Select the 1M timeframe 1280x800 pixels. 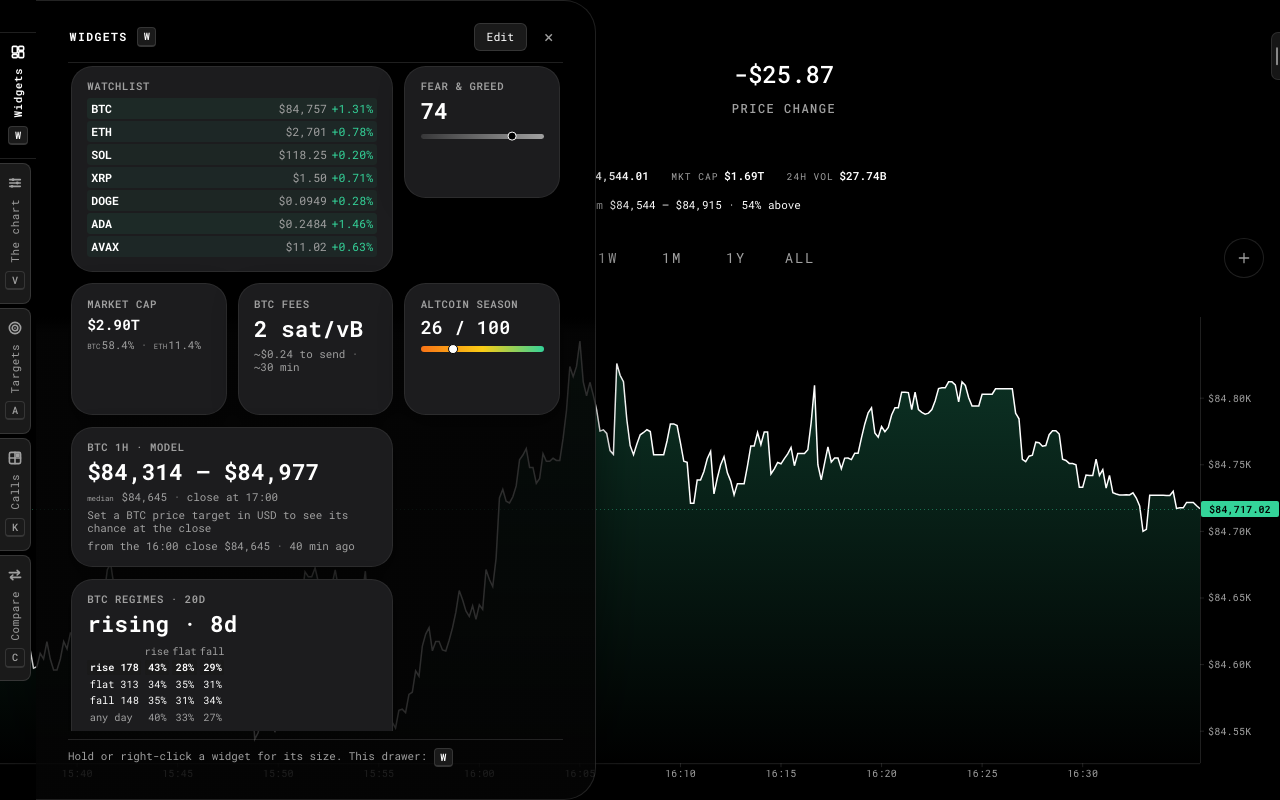coord(672,258)
